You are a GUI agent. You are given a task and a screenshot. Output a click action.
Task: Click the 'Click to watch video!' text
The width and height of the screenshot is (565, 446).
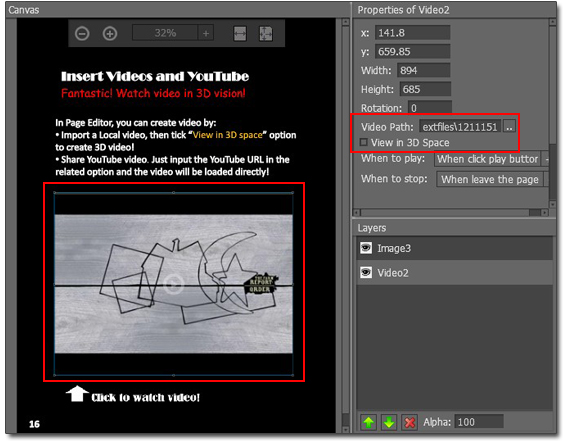pos(145,397)
